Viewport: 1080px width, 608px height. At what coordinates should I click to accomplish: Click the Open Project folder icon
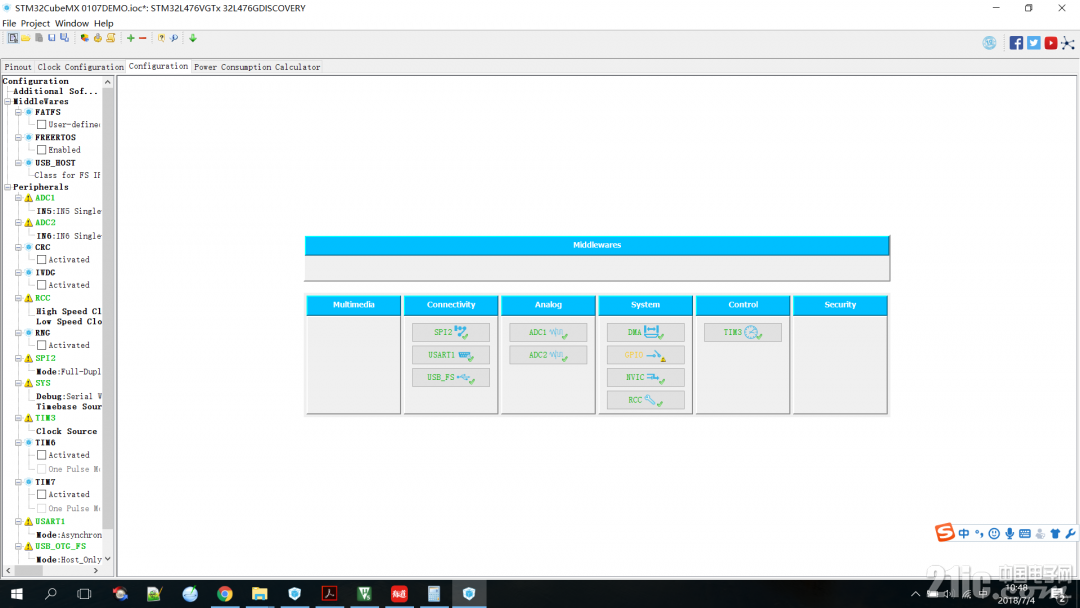(25, 39)
